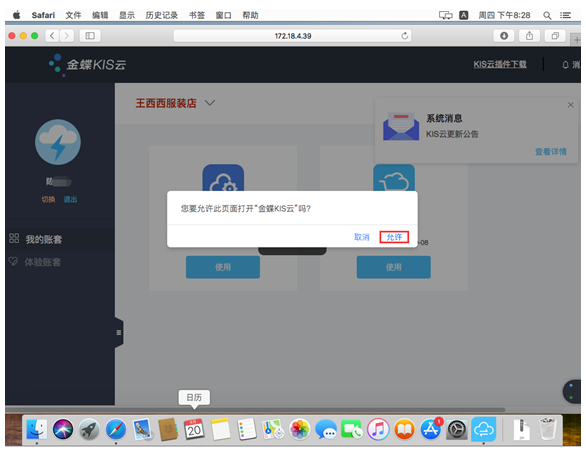Collapse the sidebar handle
This screenshot has width=586, height=450.
pyautogui.click(x=119, y=332)
